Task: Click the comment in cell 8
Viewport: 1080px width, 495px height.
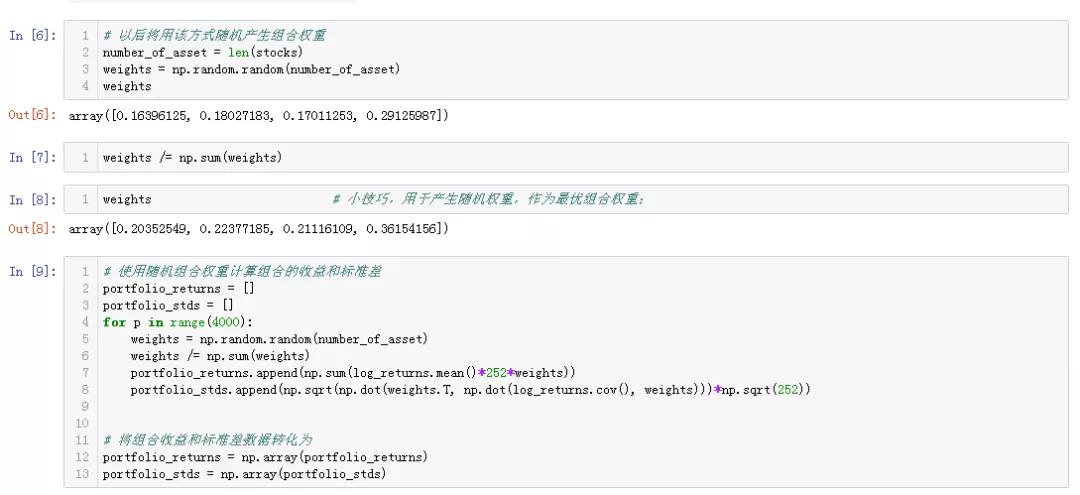Action: tap(488, 200)
